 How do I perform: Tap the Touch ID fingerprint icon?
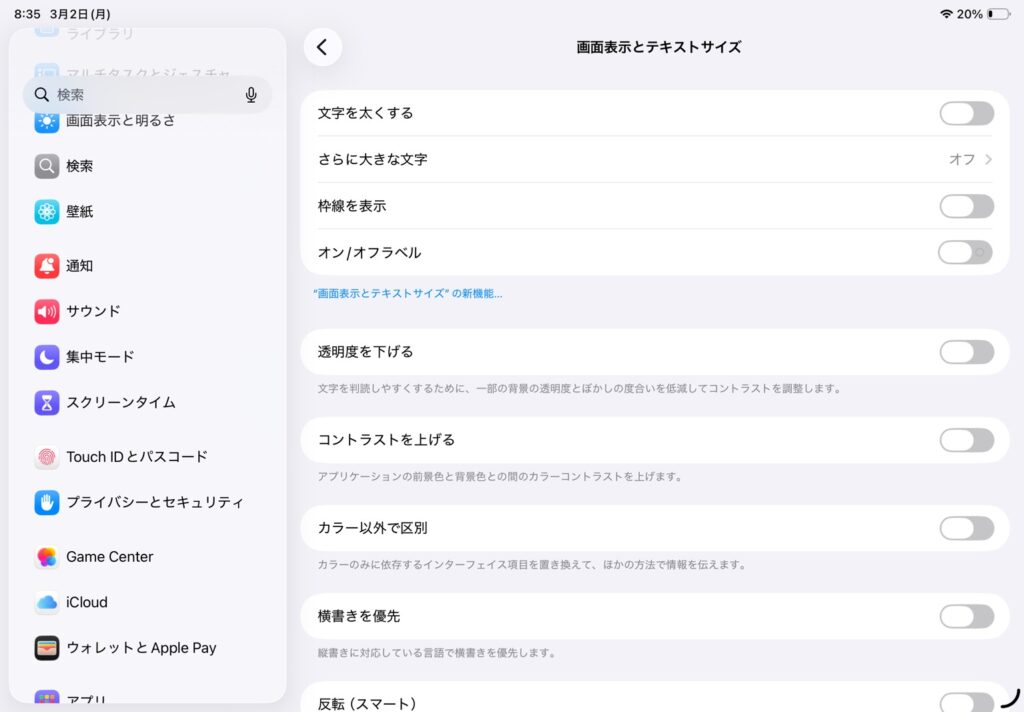point(47,457)
